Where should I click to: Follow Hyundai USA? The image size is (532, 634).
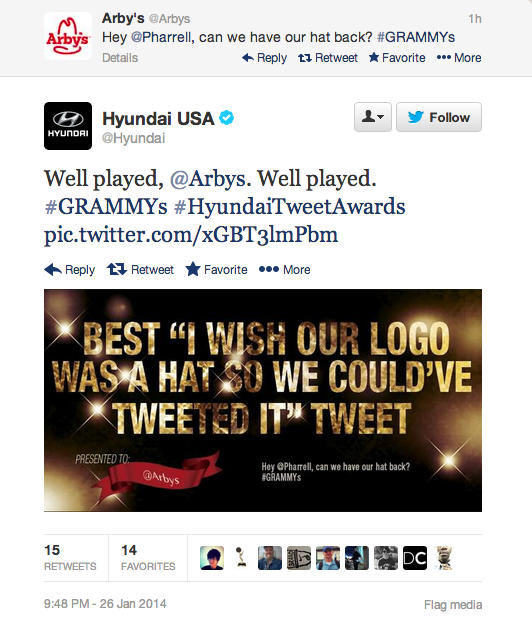pos(439,117)
